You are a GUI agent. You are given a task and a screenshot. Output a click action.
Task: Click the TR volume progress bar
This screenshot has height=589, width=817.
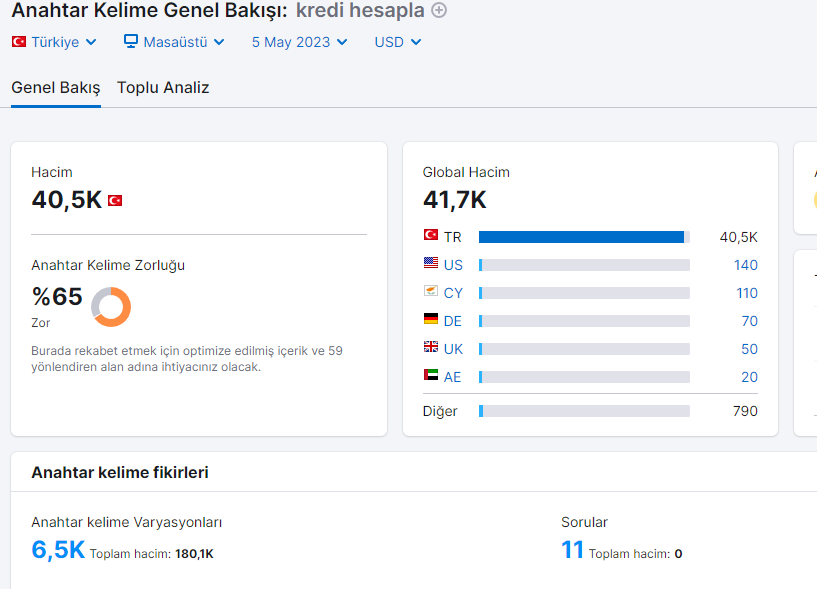coord(584,237)
